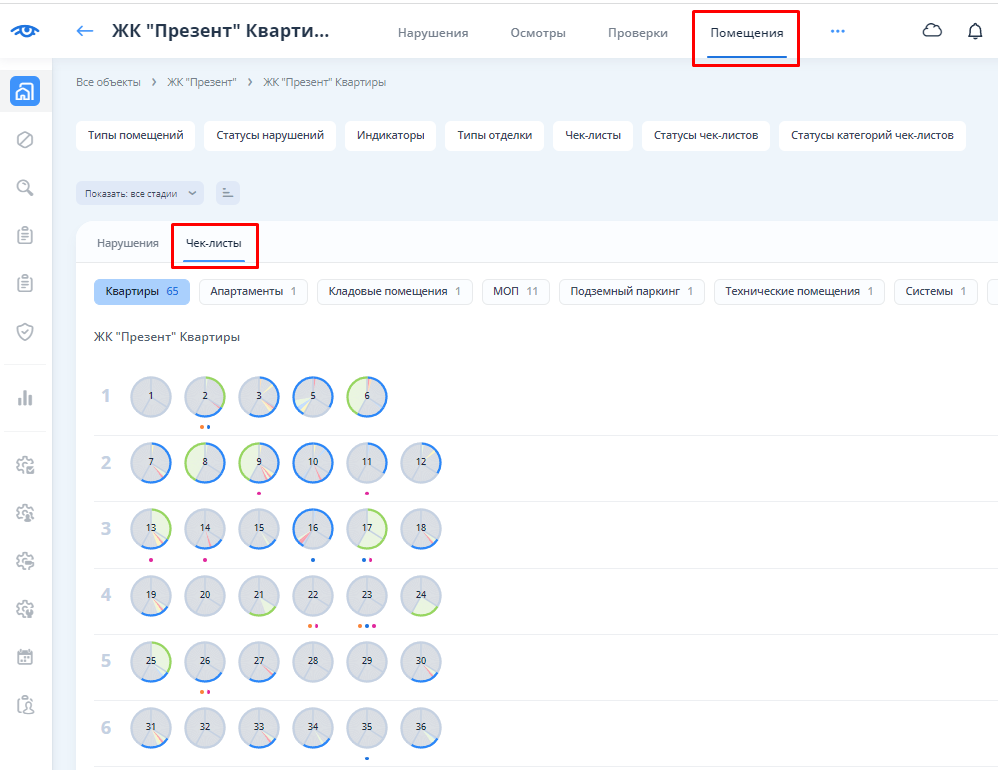Select the objects building icon in sidebar
This screenshot has width=998, height=770.
25,91
